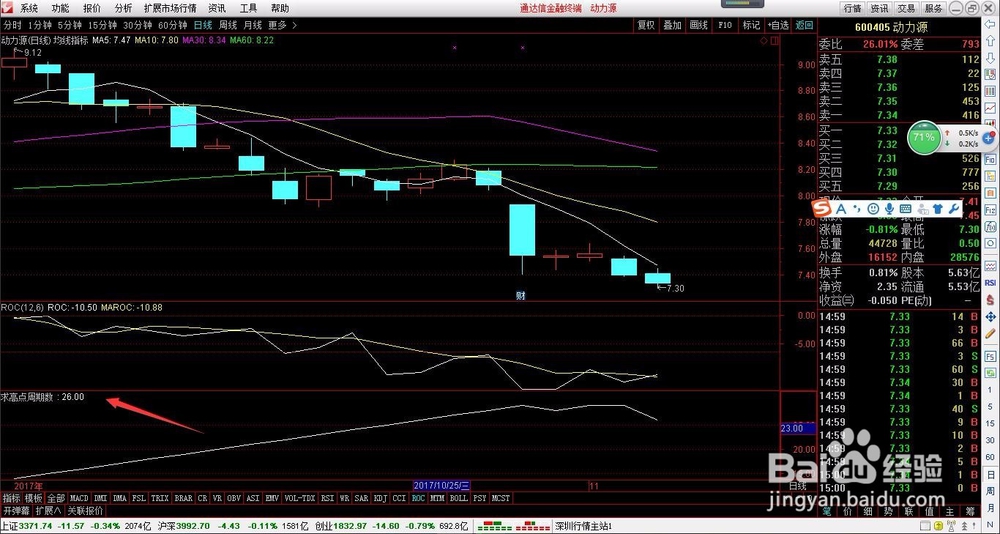Click the 资讯 button beside 行情
The height and width of the screenshot is (534, 1000).
[880, 8]
